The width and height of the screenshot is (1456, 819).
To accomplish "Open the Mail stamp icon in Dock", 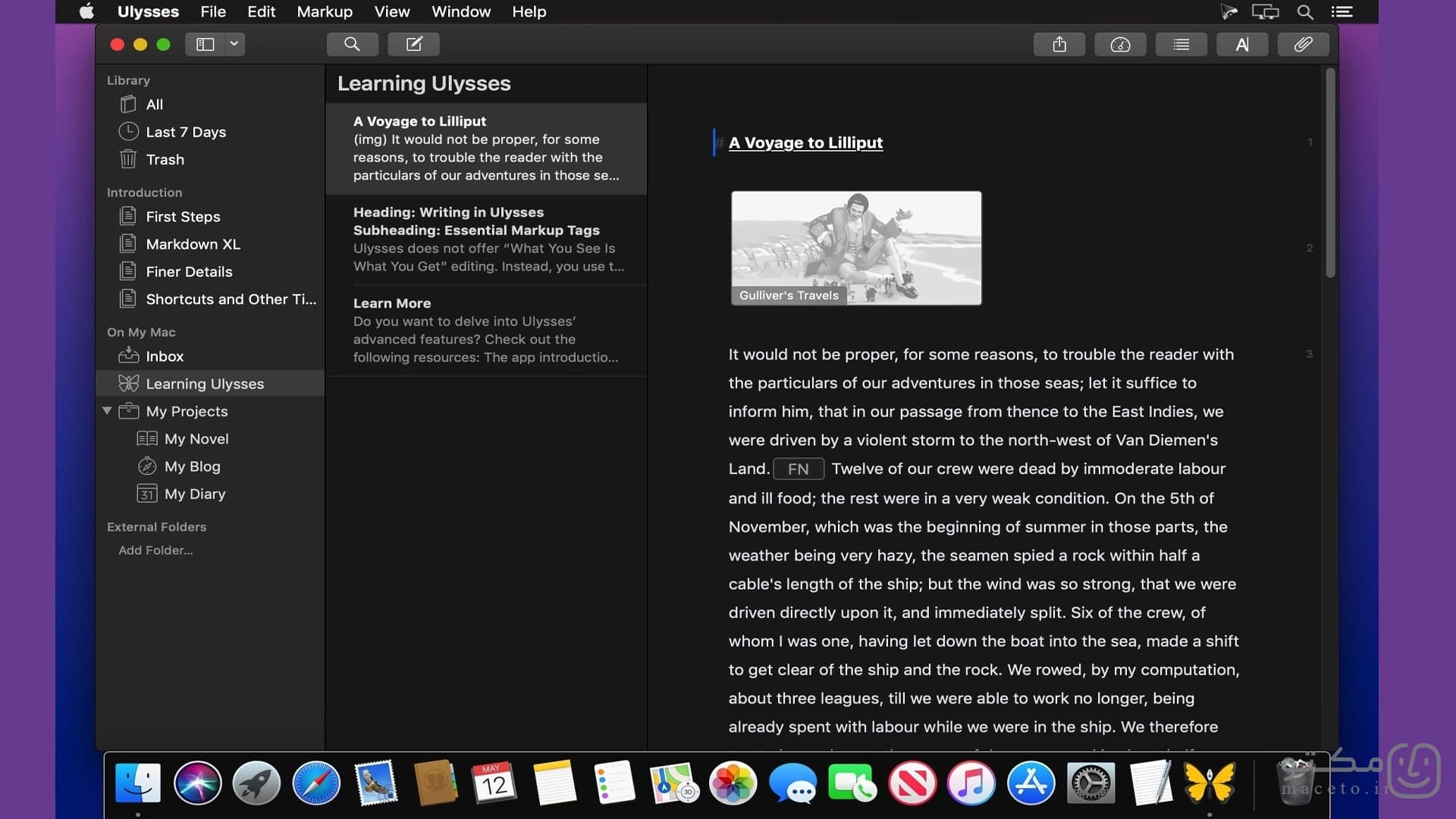I will [x=375, y=783].
